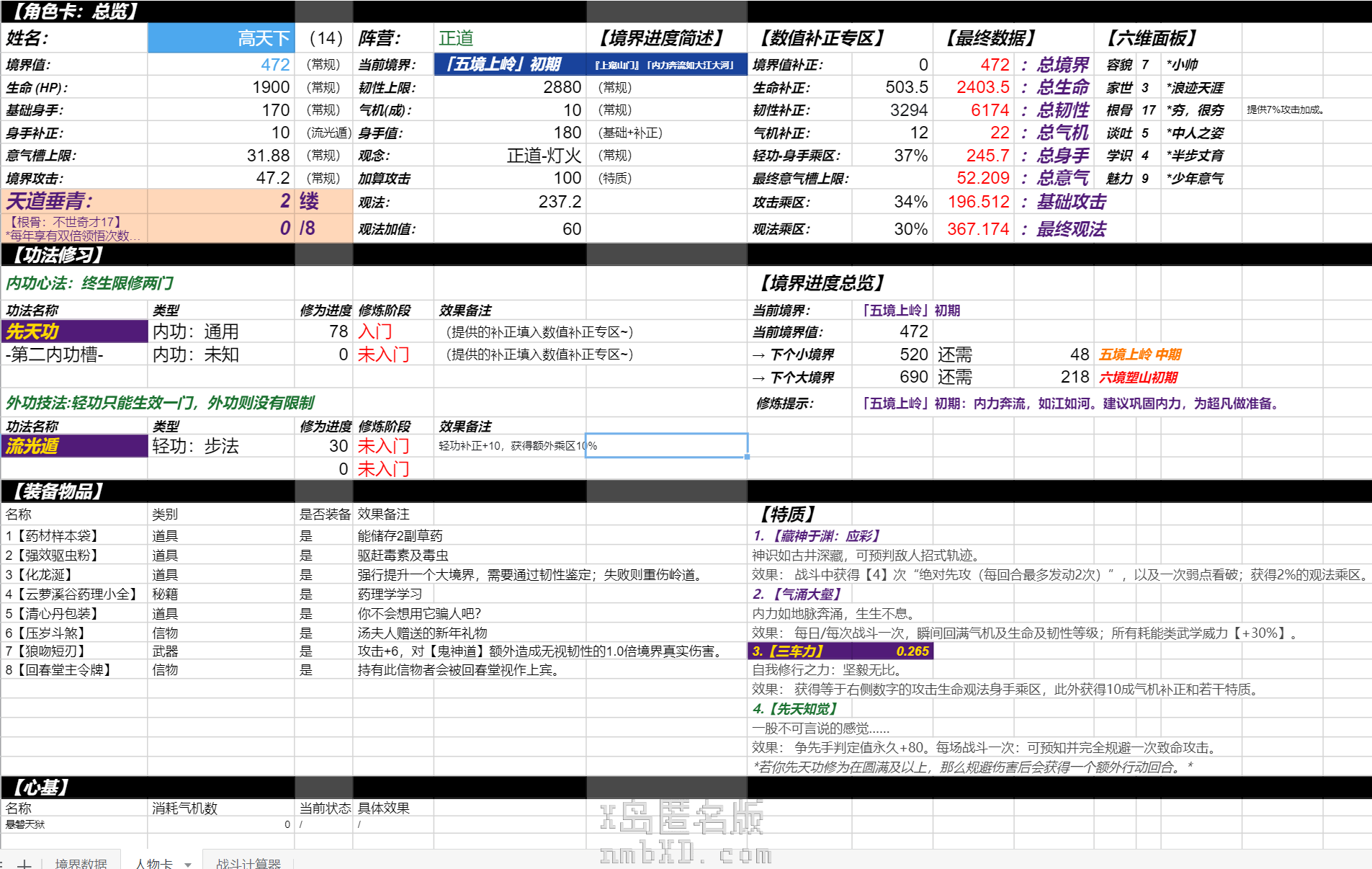Select the 五境上岭 初期 current realm cell
Viewport: 1372px width, 869px height.
510,64
